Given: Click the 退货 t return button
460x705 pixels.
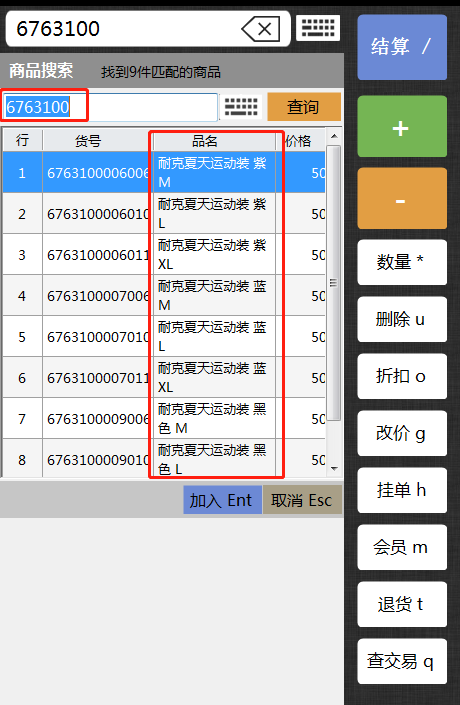Looking at the screenshot, I should point(402,604).
